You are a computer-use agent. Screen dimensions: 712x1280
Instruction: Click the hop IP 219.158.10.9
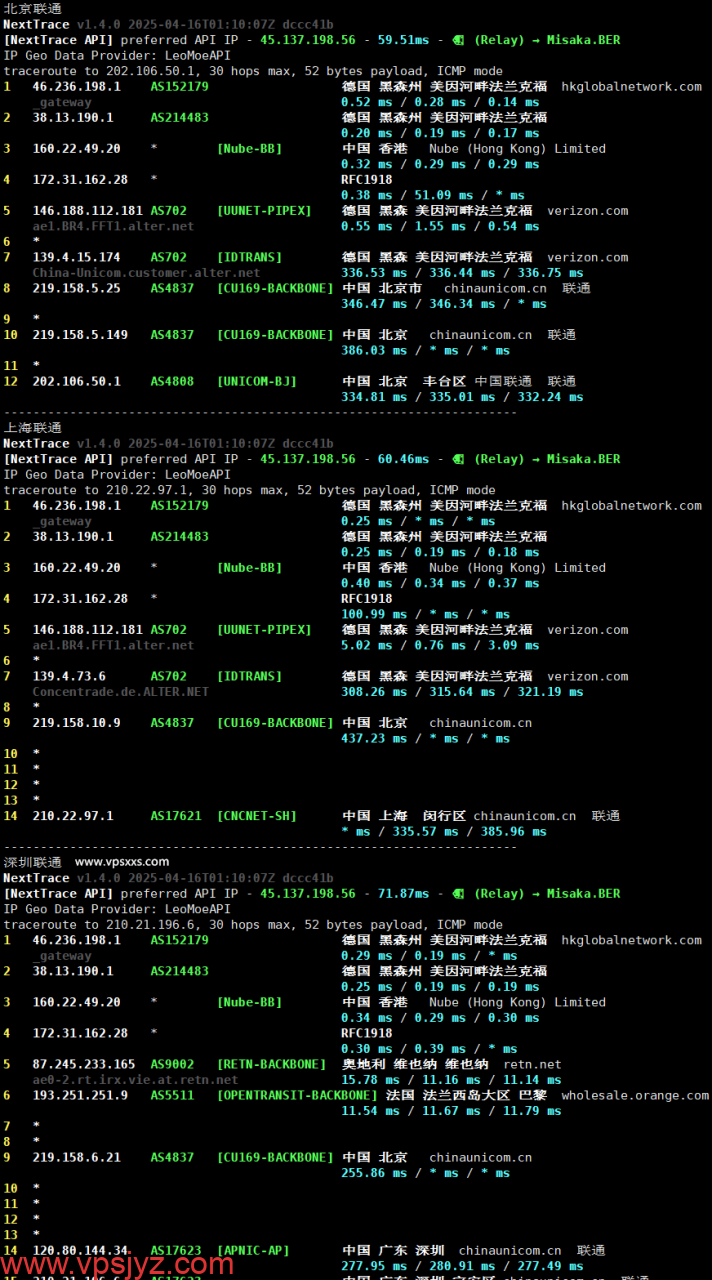click(x=76, y=722)
